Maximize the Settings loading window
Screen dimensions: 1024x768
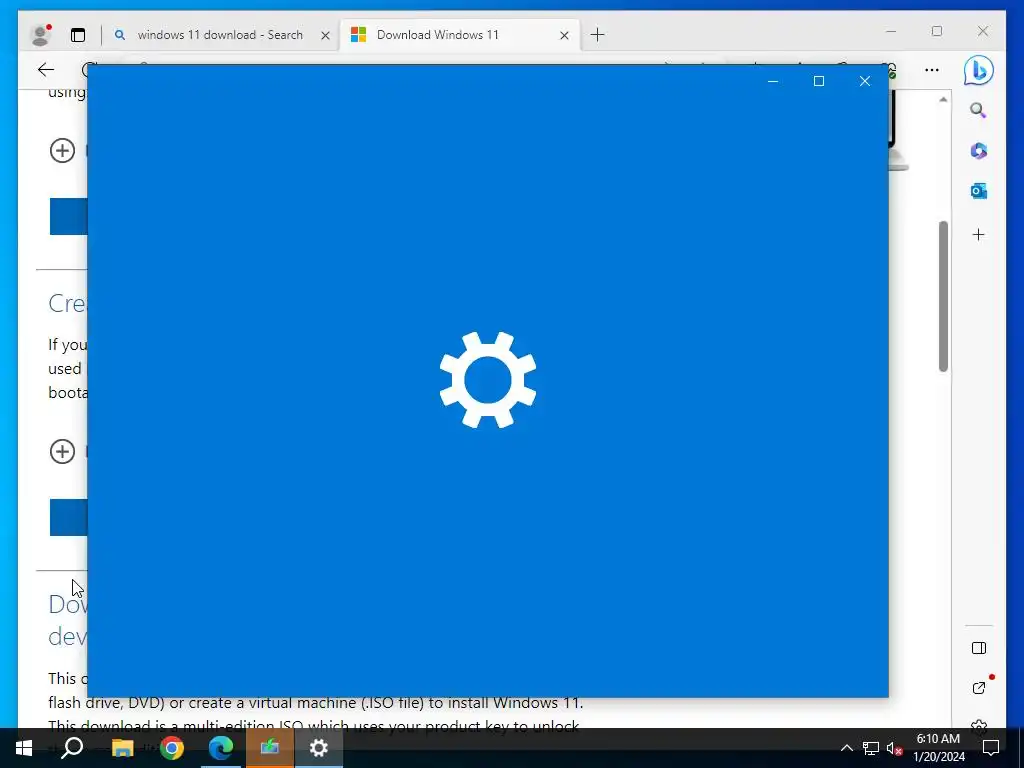pyautogui.click(x=819, y=81)
